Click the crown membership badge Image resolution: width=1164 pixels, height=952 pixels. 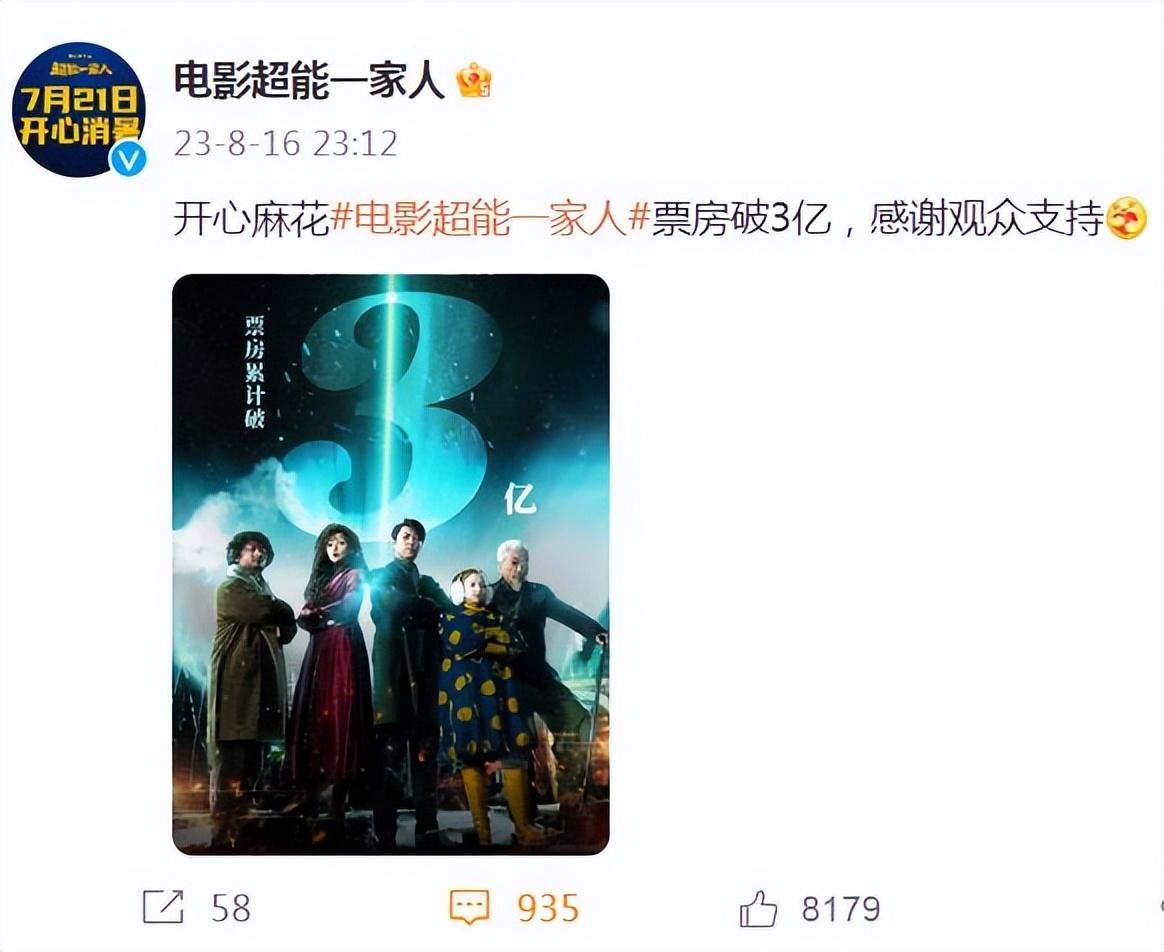(474, 80)
